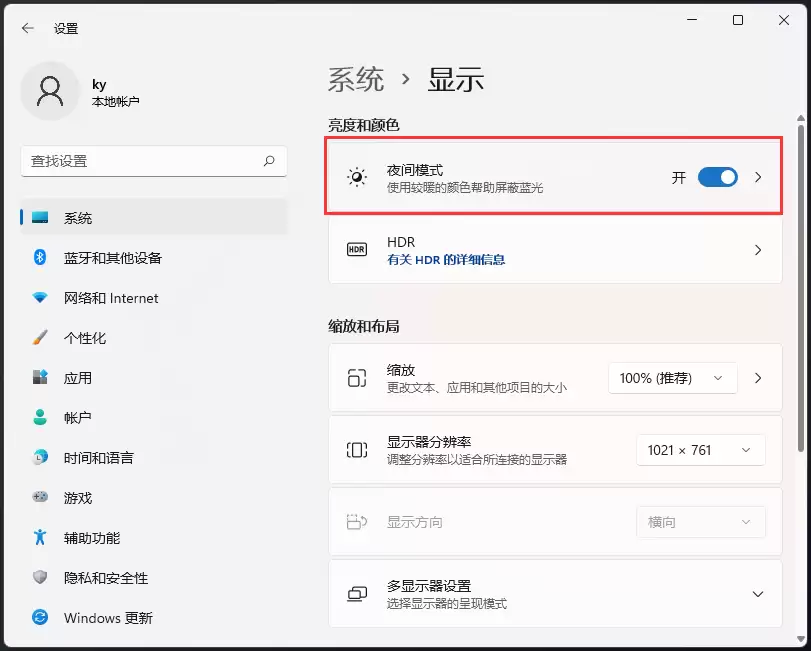
Task: Open the scale 100% dropdown
Action: [x=672, y=378]
